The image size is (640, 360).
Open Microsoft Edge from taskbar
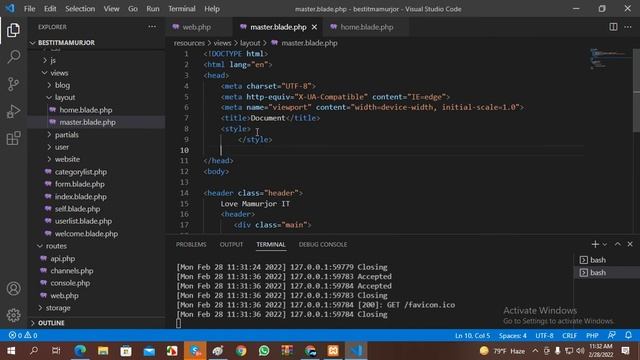(80, 351)
